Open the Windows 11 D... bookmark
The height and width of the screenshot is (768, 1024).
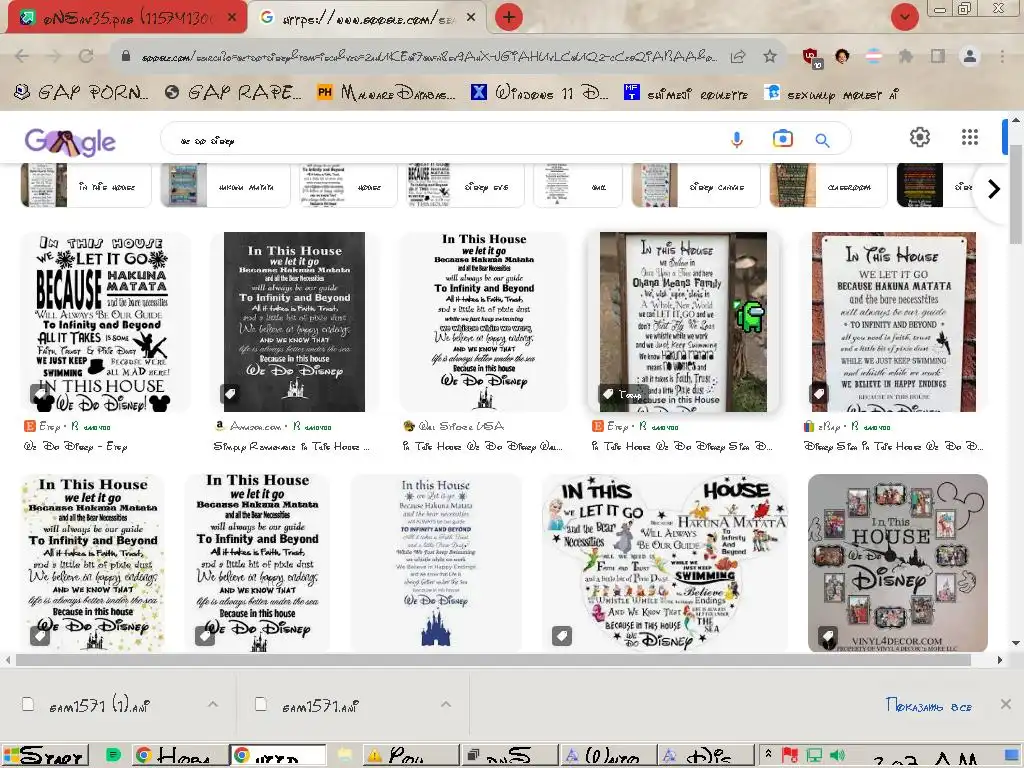pos(539,93)
